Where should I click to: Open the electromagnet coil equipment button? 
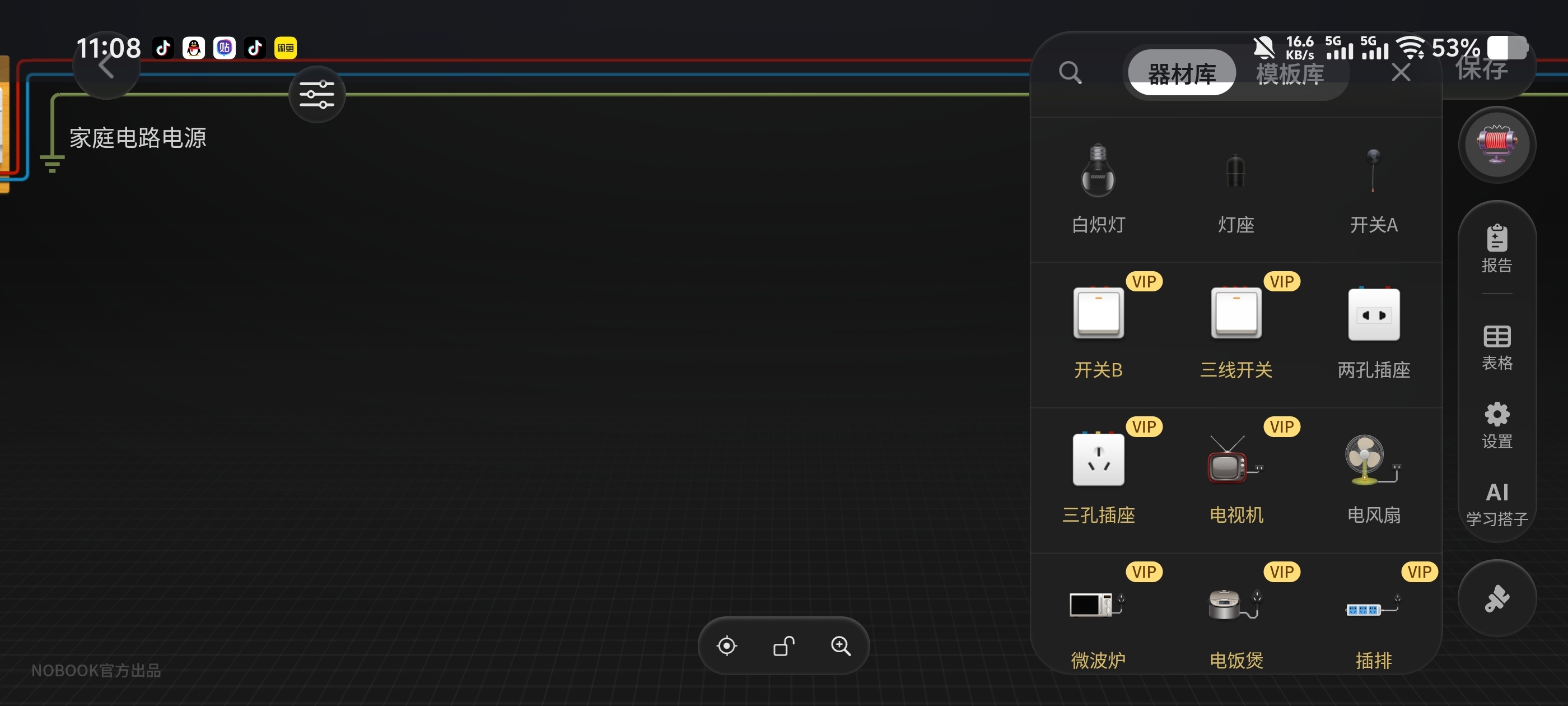pos(1497,145)
